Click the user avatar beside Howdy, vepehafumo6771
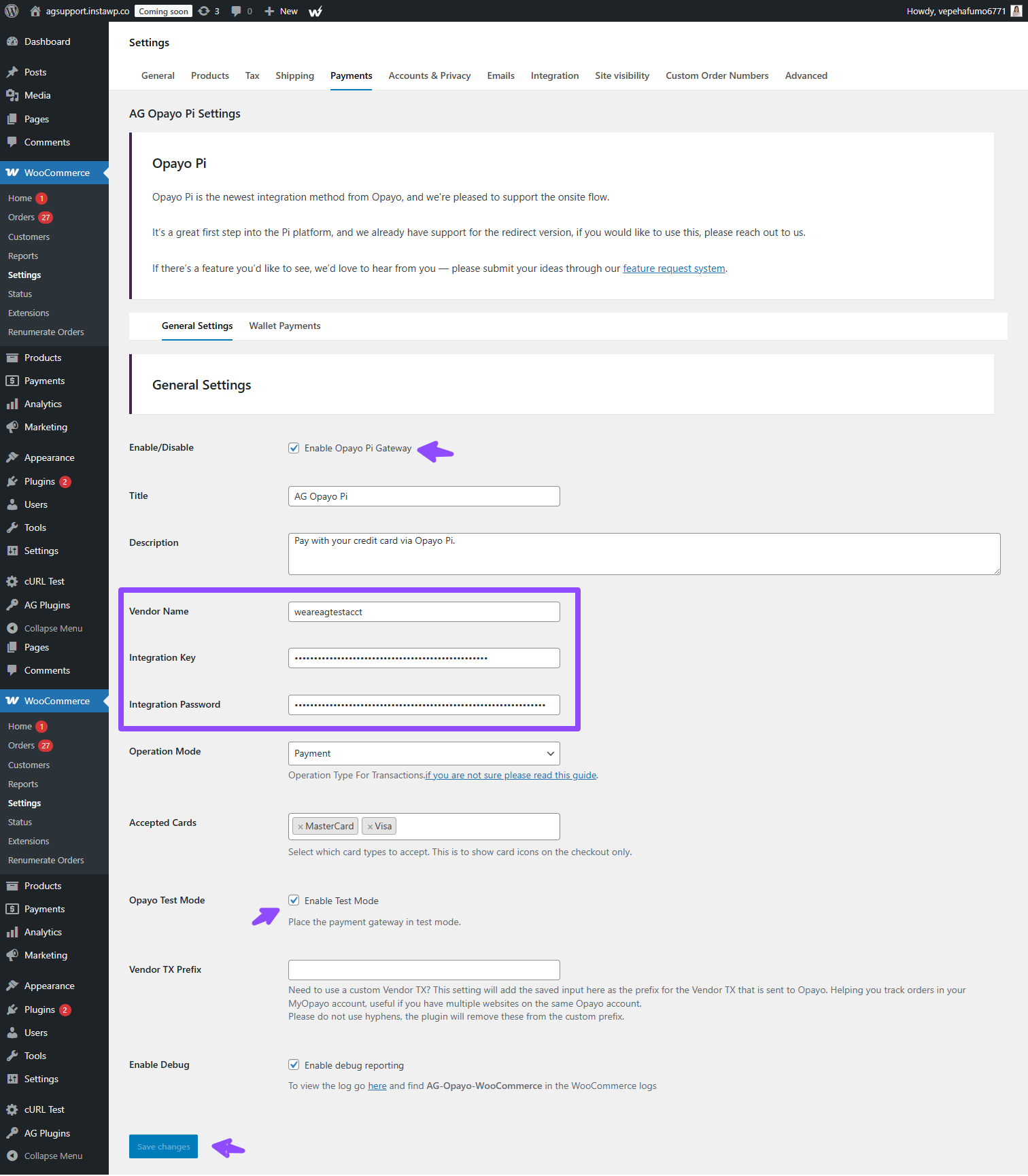The height and width of the screenshot is (1176, 1028). click(x=1016, y=11)
